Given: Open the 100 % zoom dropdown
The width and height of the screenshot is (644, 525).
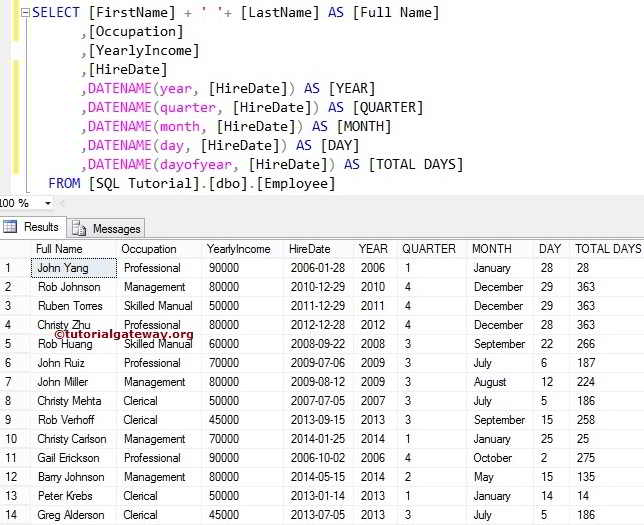Looking at the screenshot, I should (48, 203).
